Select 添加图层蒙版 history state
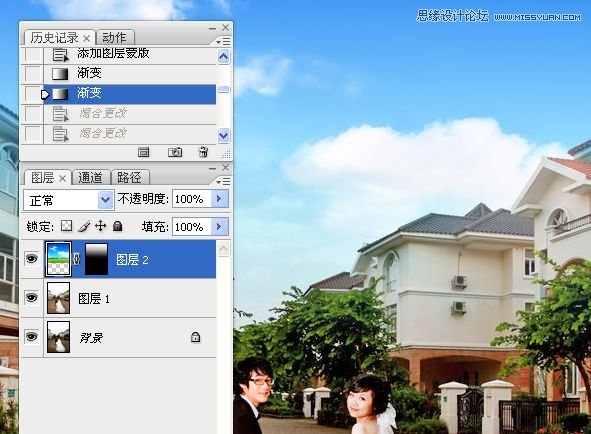Viewport: 591px width, 434px height. (130, 55)
